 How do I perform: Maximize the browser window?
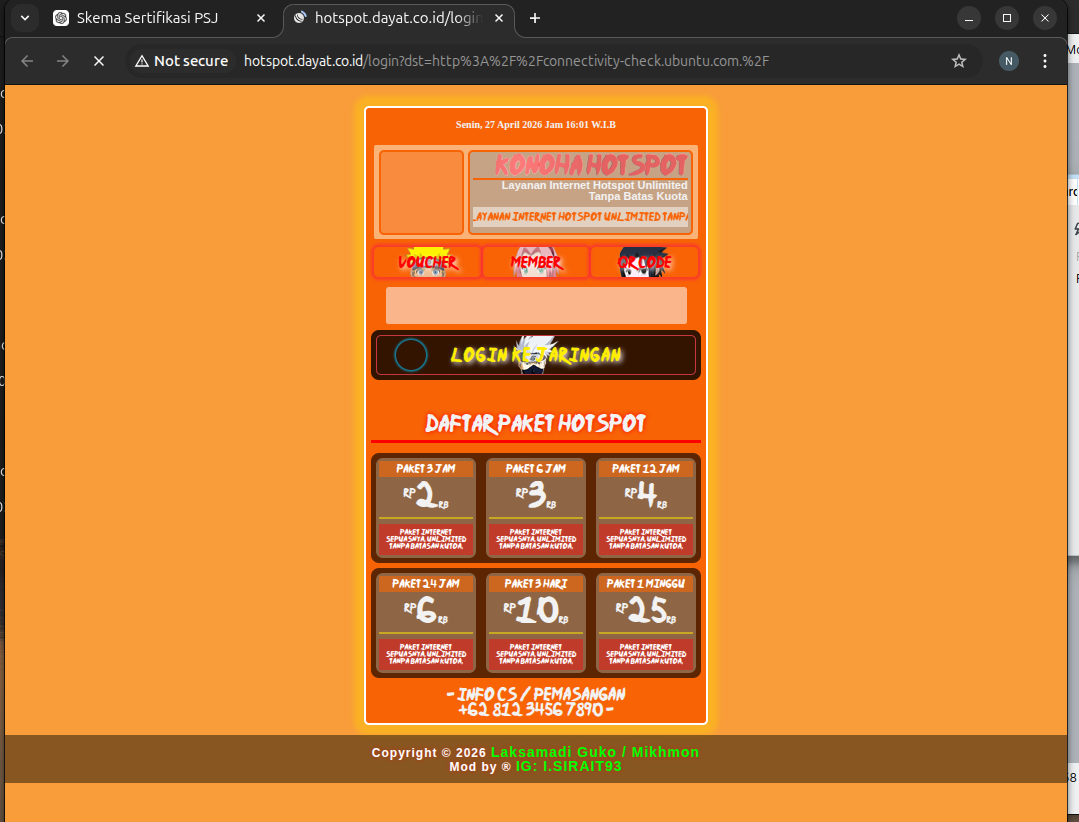(1007, 19)
